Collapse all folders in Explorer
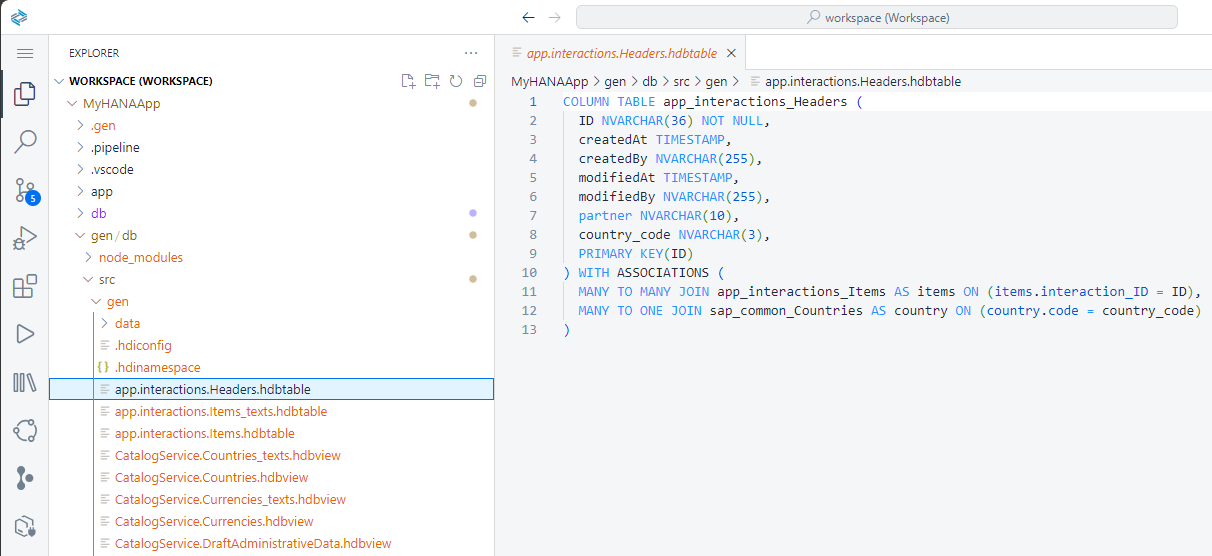The width and height of the screenshot is (1212, 556). 480,81
